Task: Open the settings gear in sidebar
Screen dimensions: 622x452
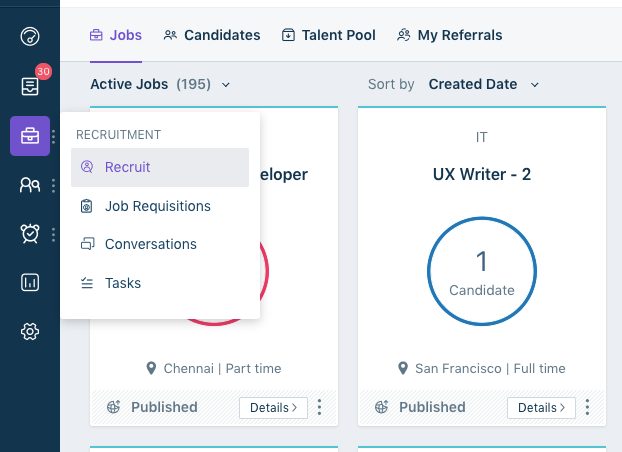Action: [30, 331]
